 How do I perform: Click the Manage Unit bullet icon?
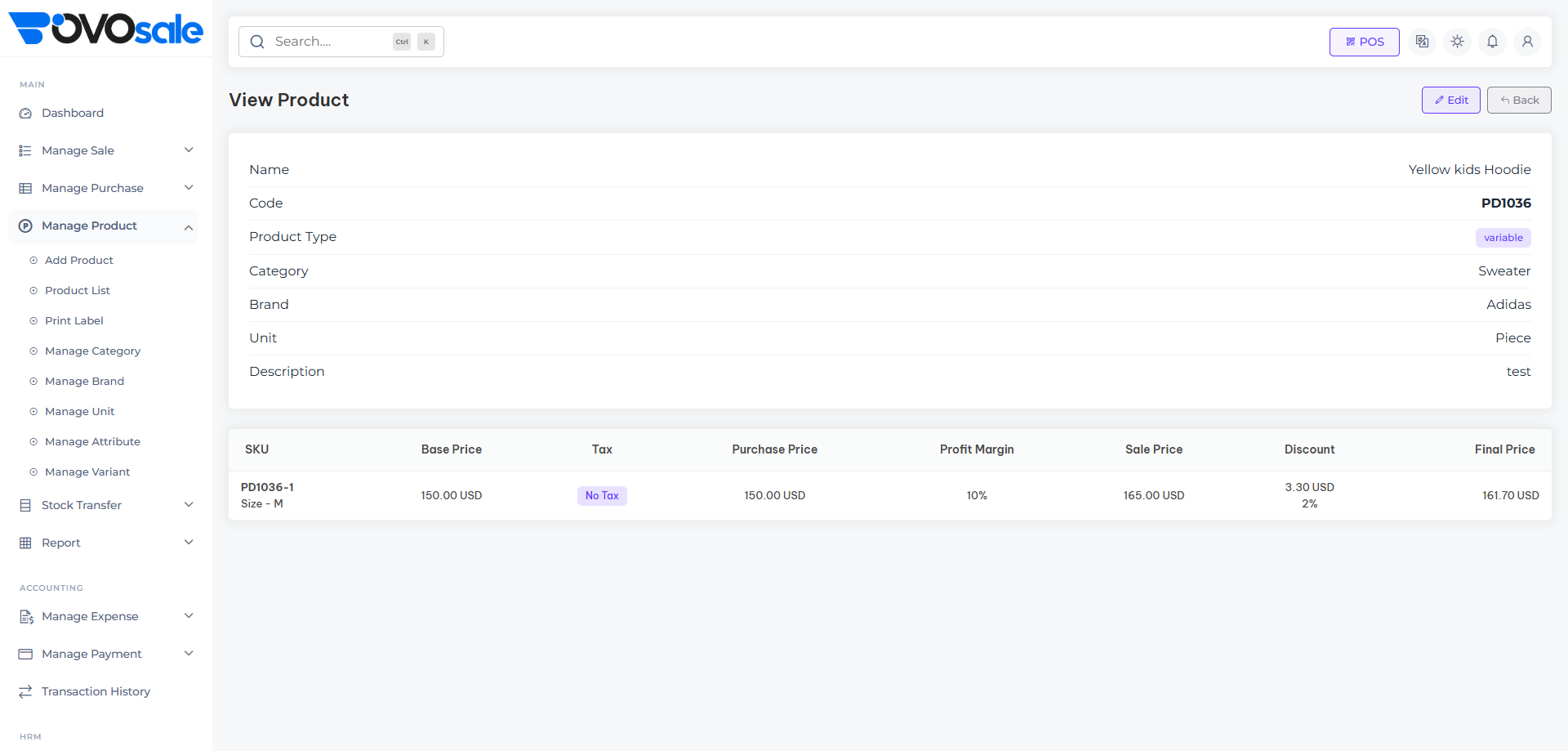(x=33, y=412)
